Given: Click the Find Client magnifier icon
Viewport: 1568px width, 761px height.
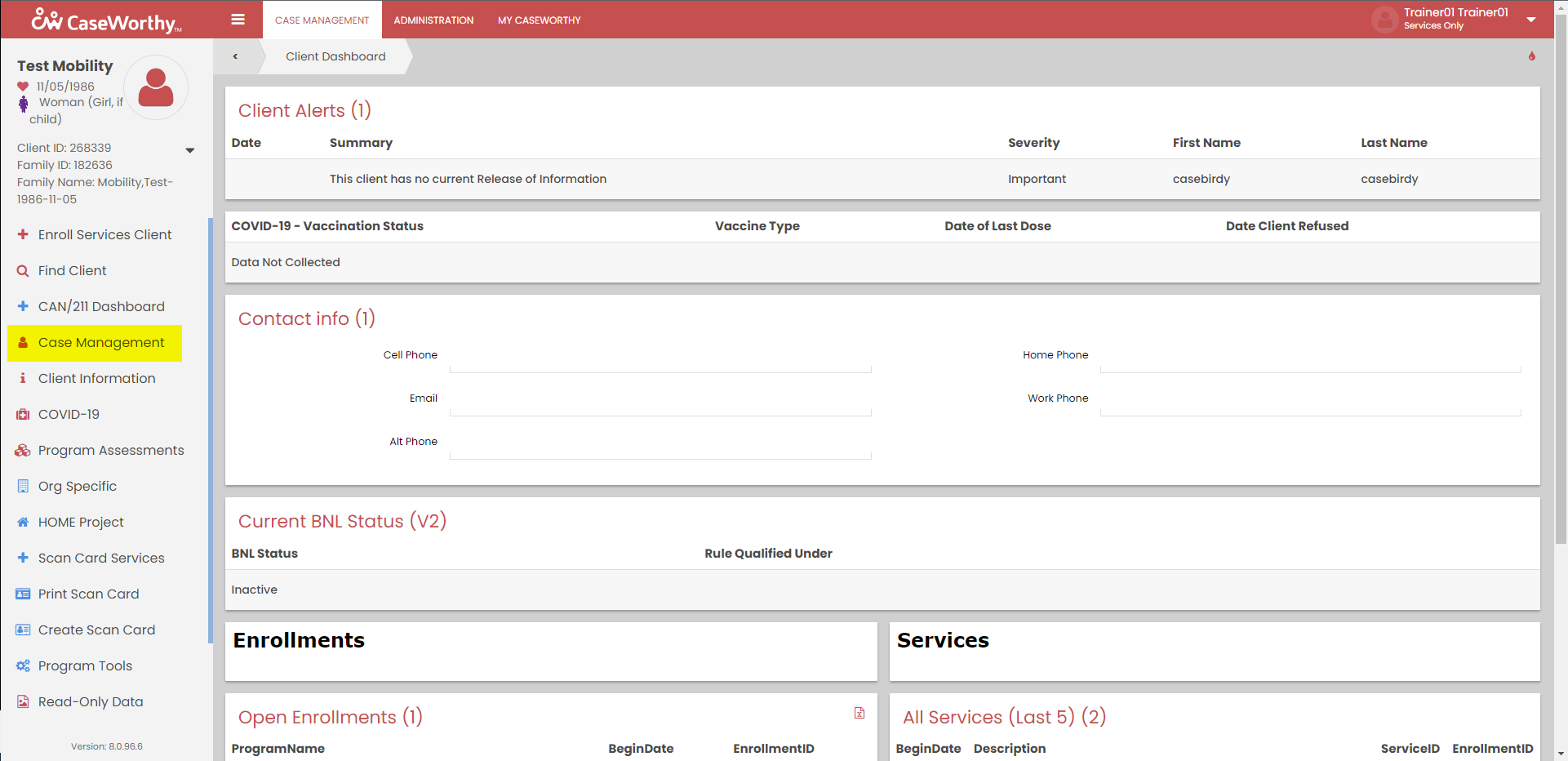Looking at the screenshot, I should (23, 270).
